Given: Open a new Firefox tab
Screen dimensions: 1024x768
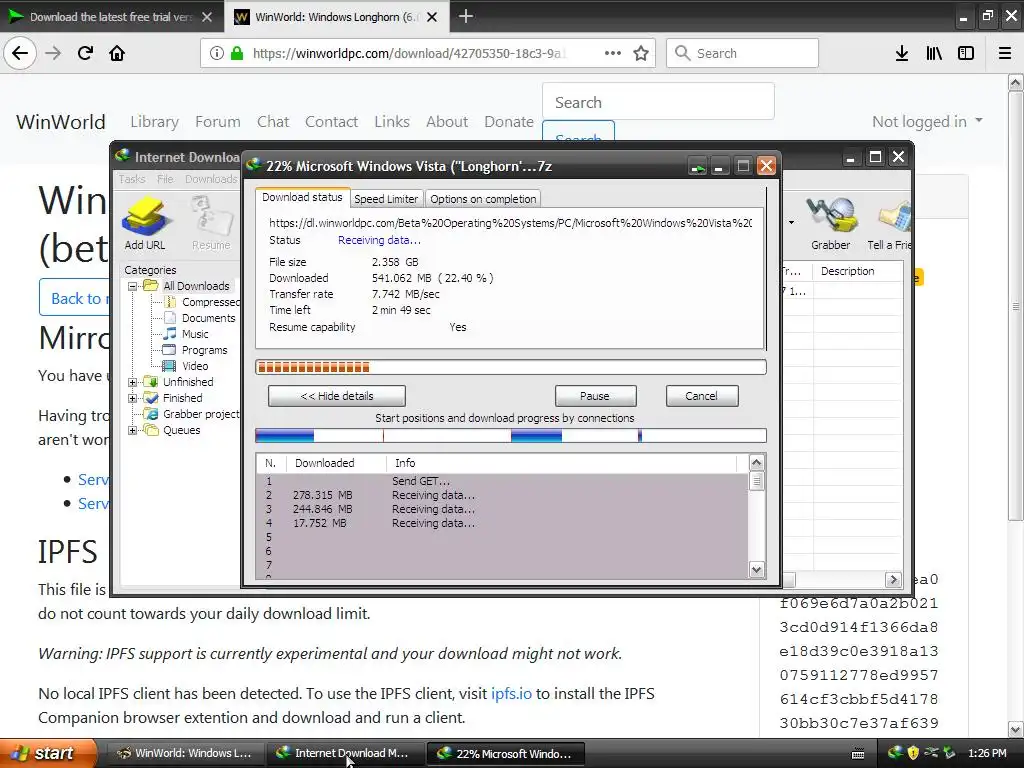Looking at the screenshot, I should (466, 16).
